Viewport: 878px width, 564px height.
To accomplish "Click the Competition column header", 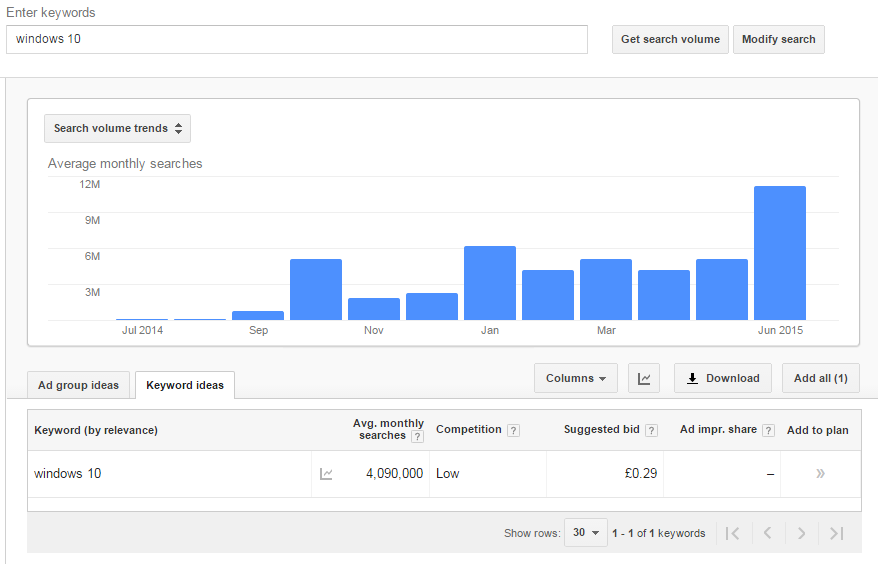I will tap(469, 430).
